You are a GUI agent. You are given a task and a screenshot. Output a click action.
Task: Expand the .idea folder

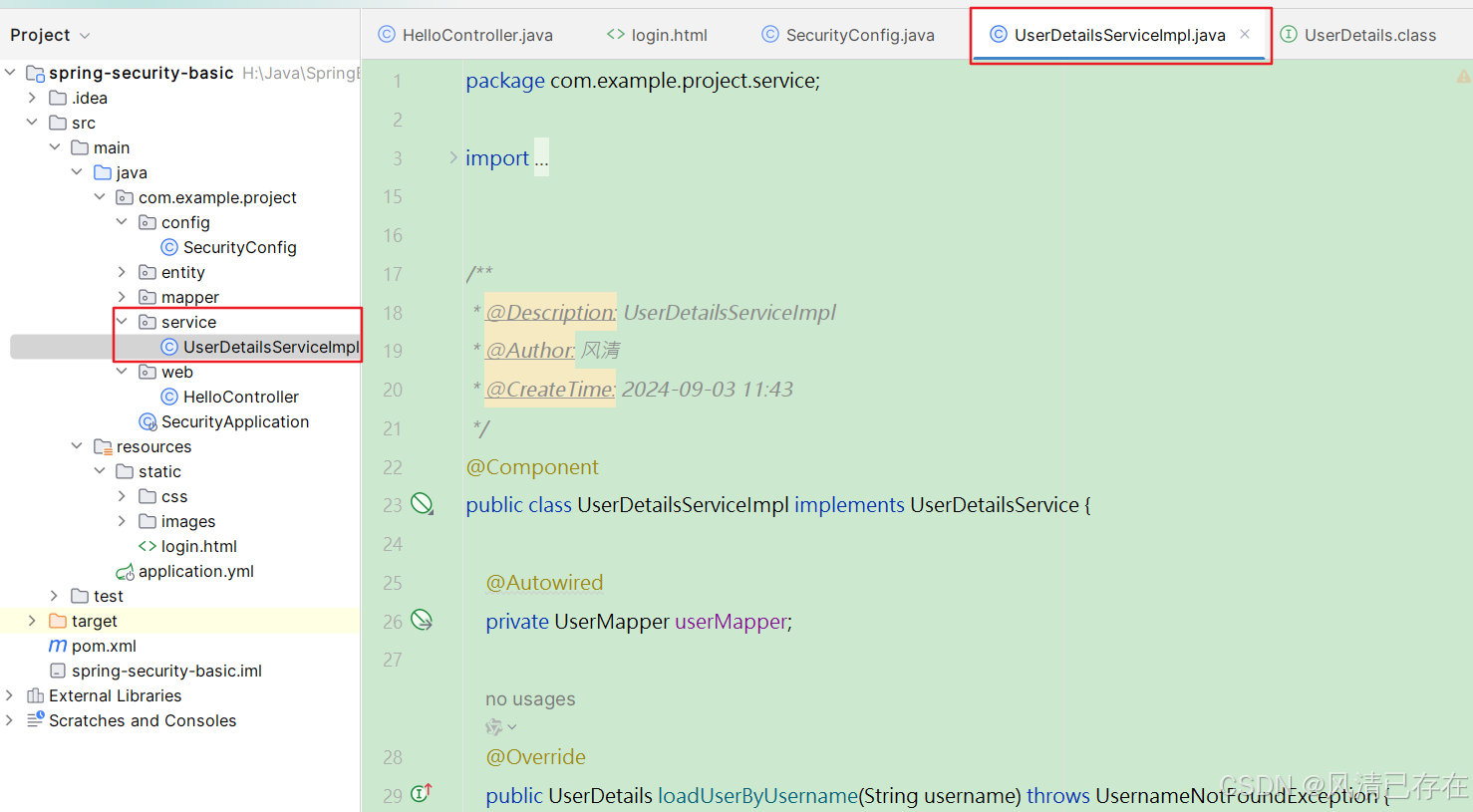(x=33, y=97)
